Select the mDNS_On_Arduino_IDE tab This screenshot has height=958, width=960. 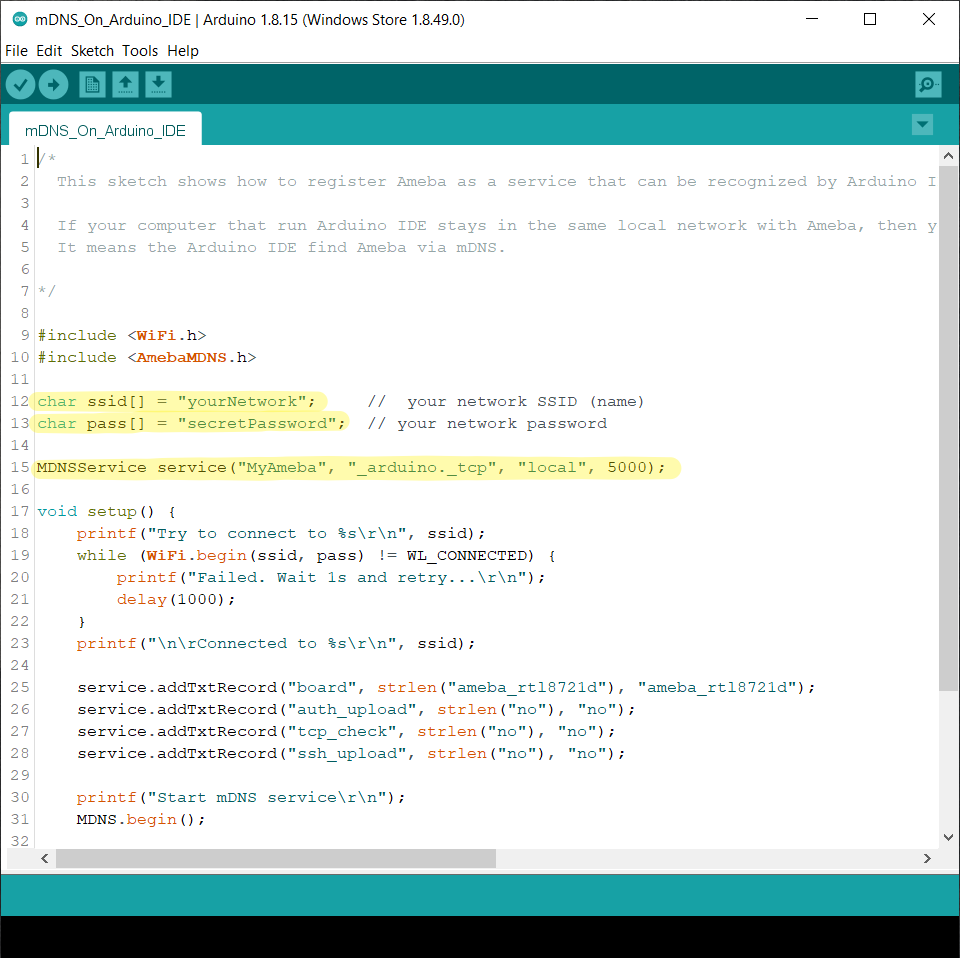[x=105, y=130]
